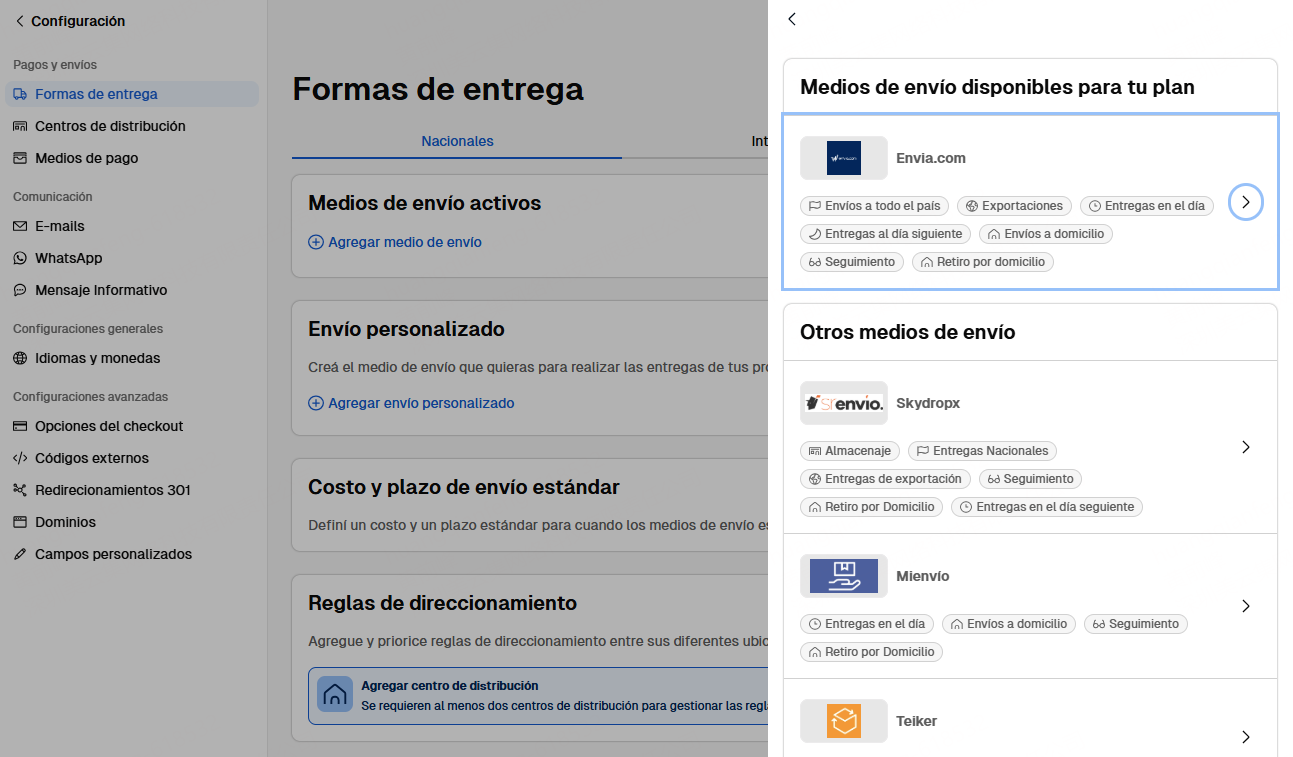Screen dimensions: 1293x757
Task: Expand Teiker with its chevron
Action: (x=1246, y=737)
